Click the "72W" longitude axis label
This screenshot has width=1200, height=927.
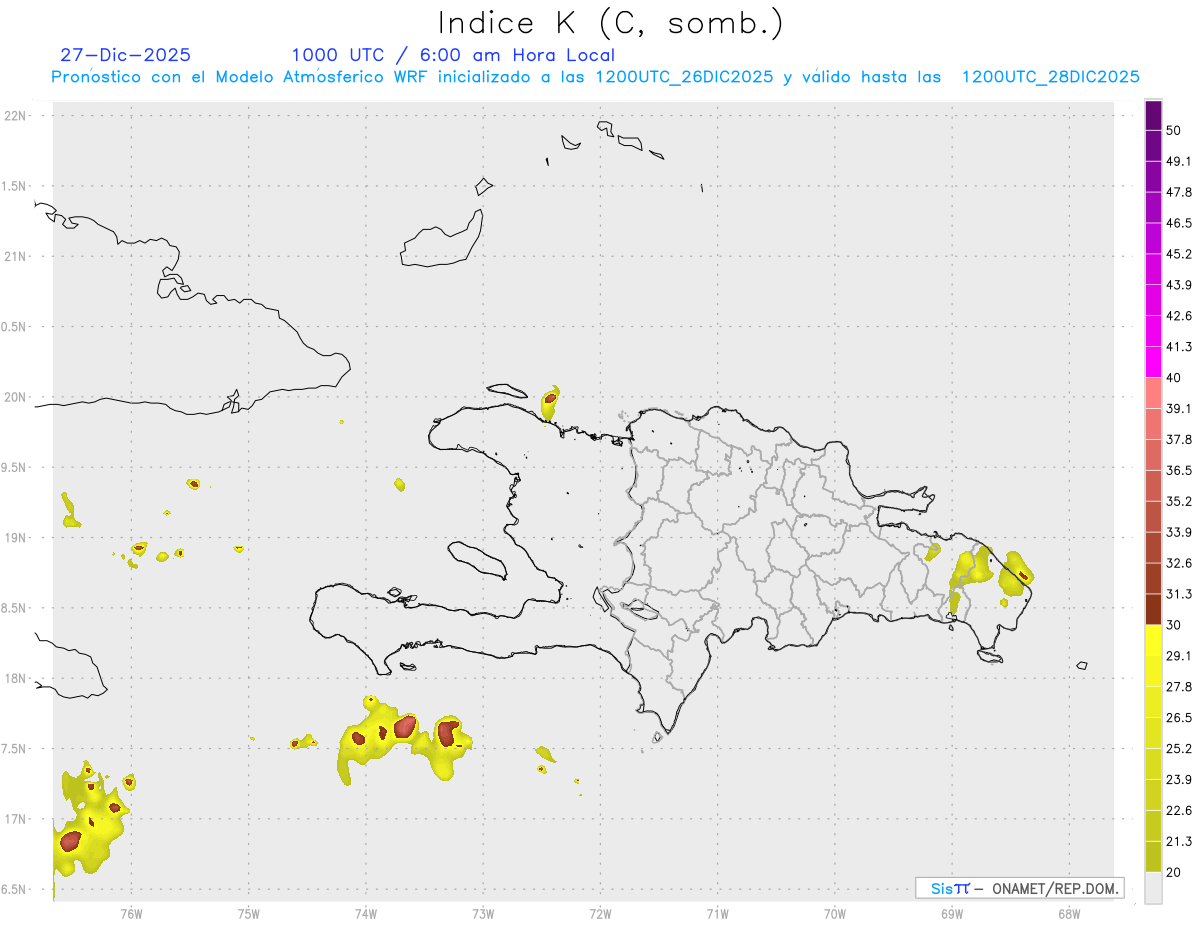pyautogui.click(x=600, y=913)
